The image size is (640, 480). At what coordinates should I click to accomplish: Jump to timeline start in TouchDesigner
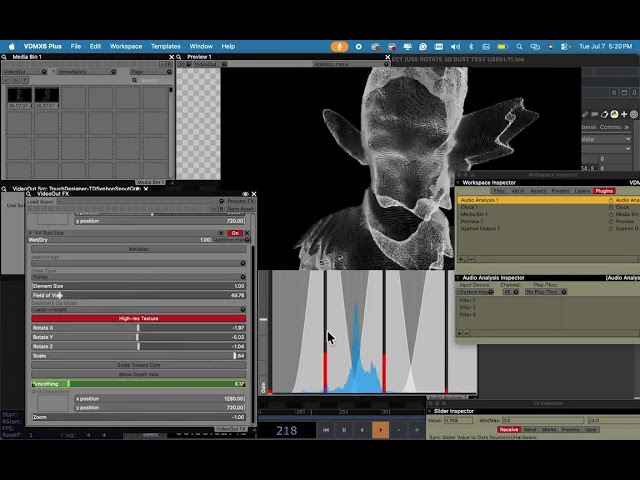[x=326, y=430]
